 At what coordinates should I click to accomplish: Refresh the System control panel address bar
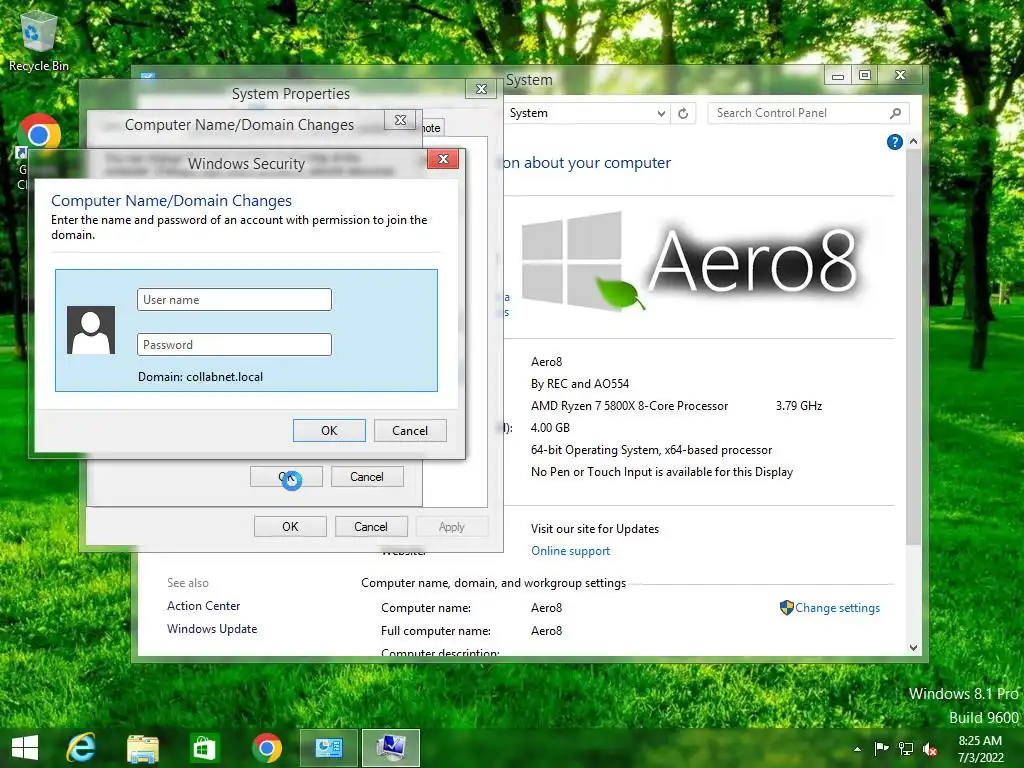(683, 113)
